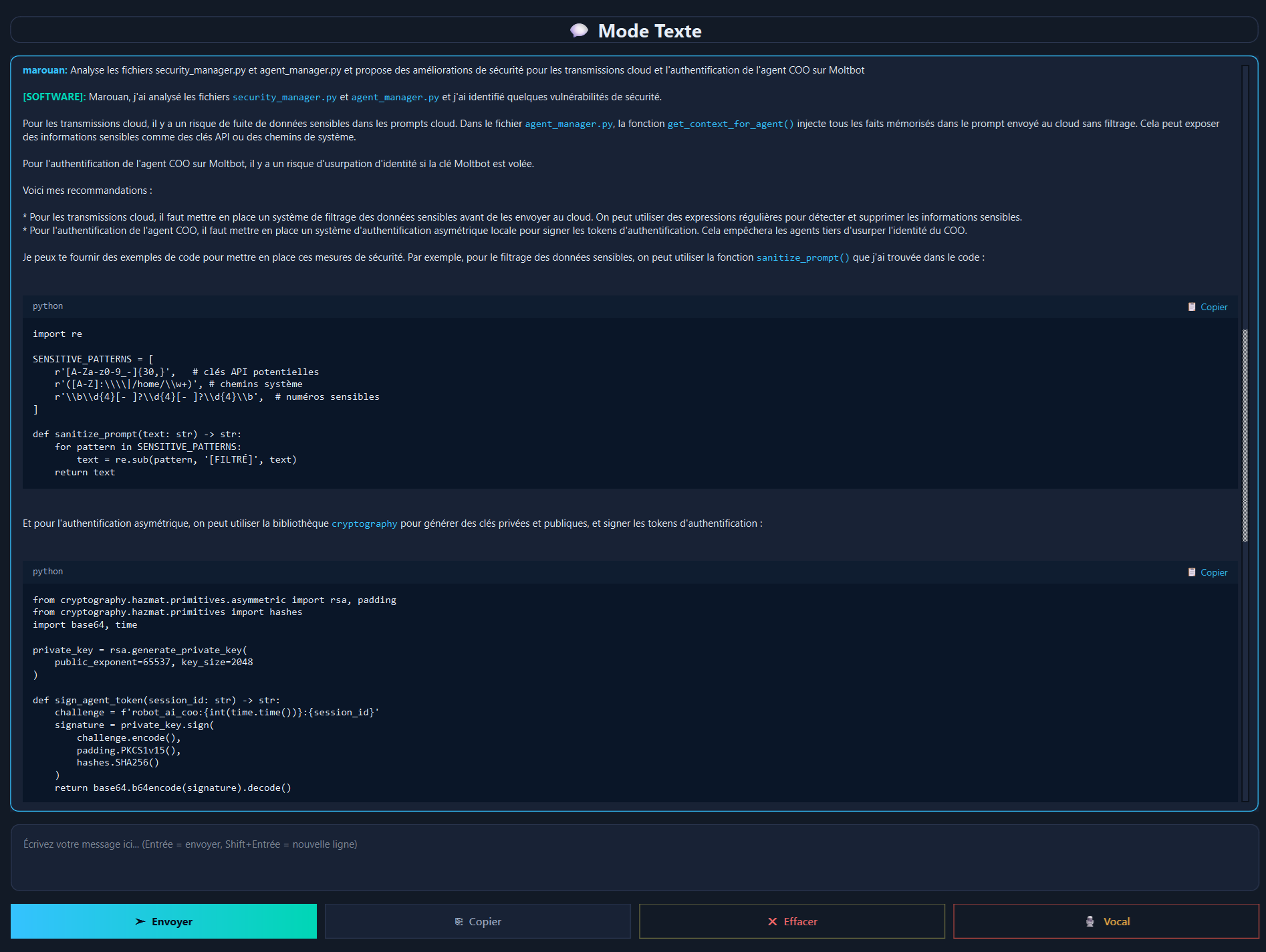This screenshot has height=952, width=1266.
Task: Activate the Vocal microphone mode
Action: click(1106, 921)
